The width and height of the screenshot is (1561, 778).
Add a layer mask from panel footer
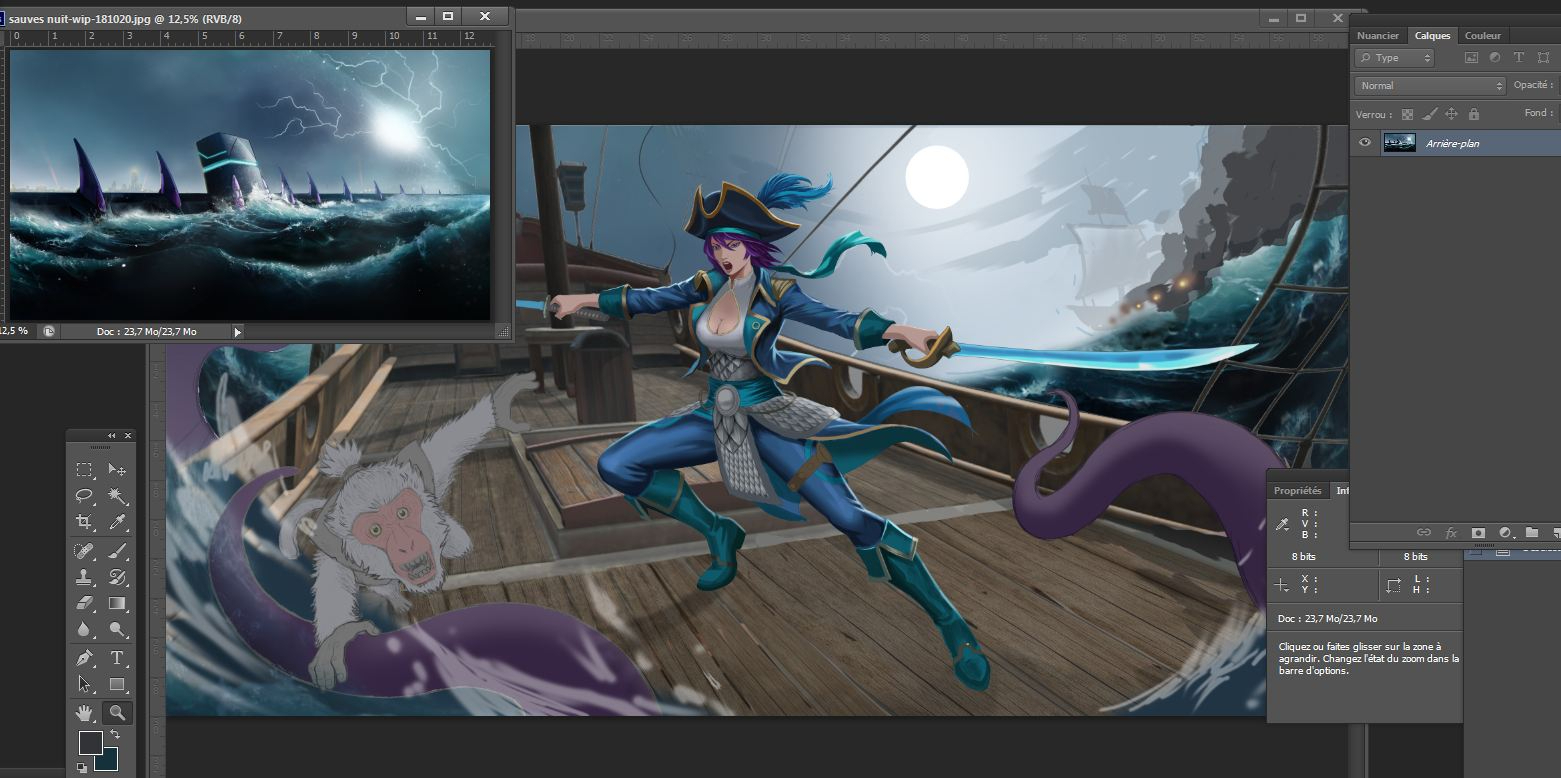1478,533
